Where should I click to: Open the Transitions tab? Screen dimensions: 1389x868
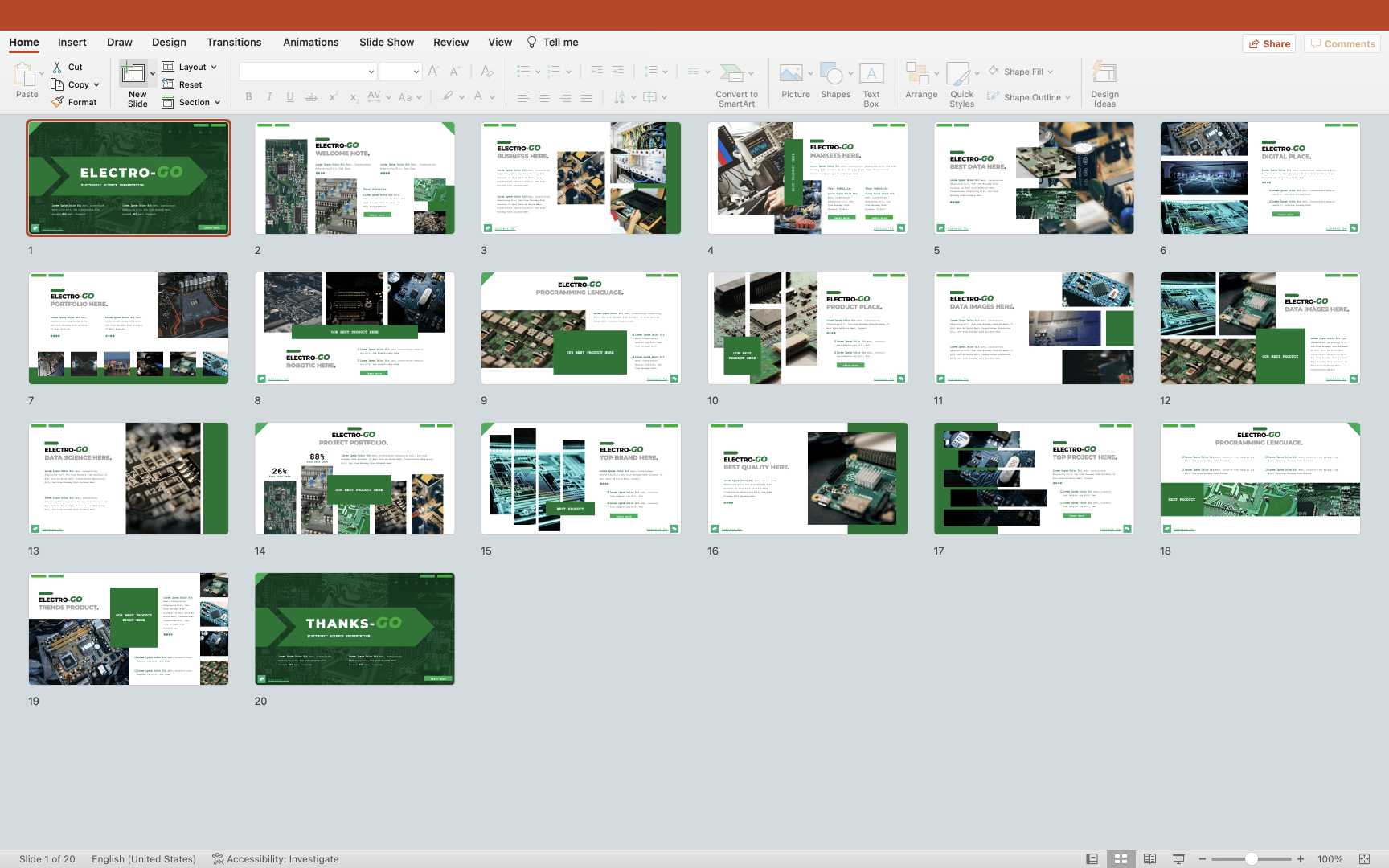click(x=234, y=43)
